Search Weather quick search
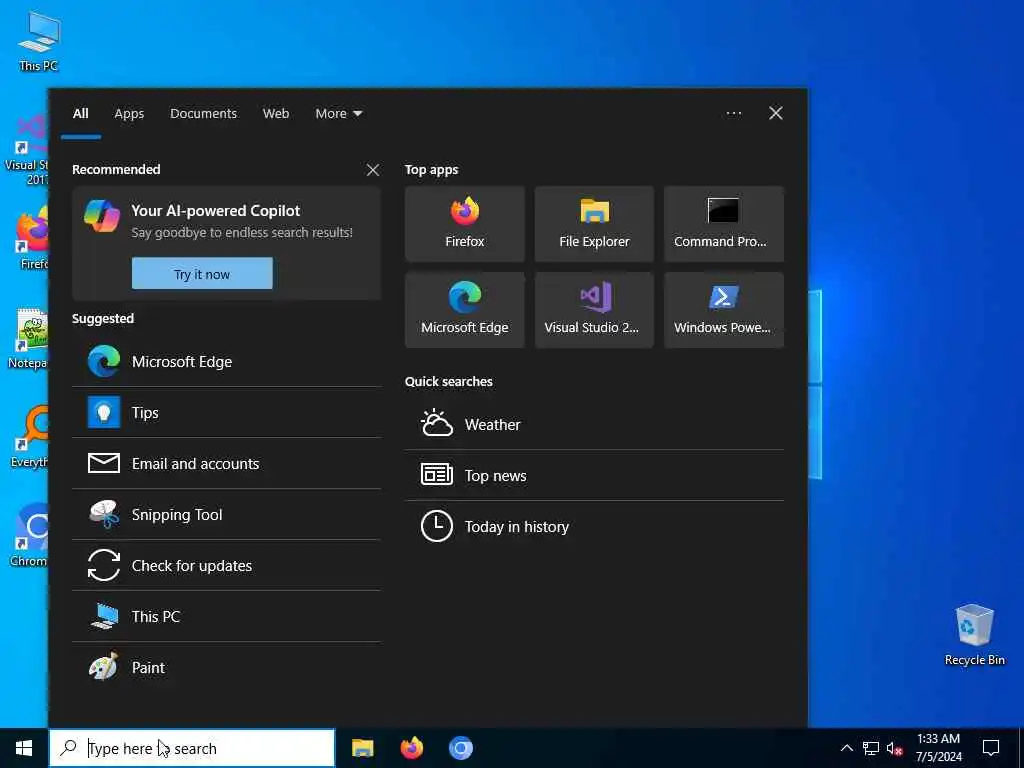Image resolution: width=1024 pixels, height=768 pixels. pos(594,424)
